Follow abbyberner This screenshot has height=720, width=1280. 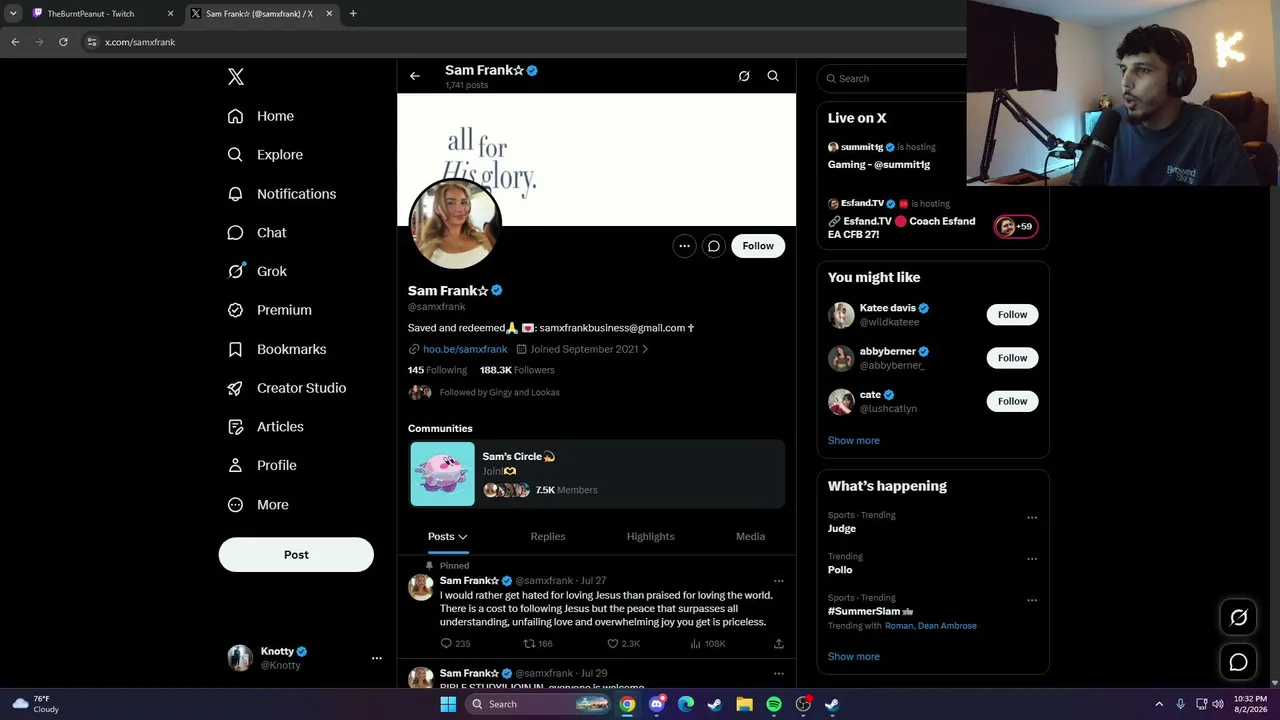[1012, 358]
